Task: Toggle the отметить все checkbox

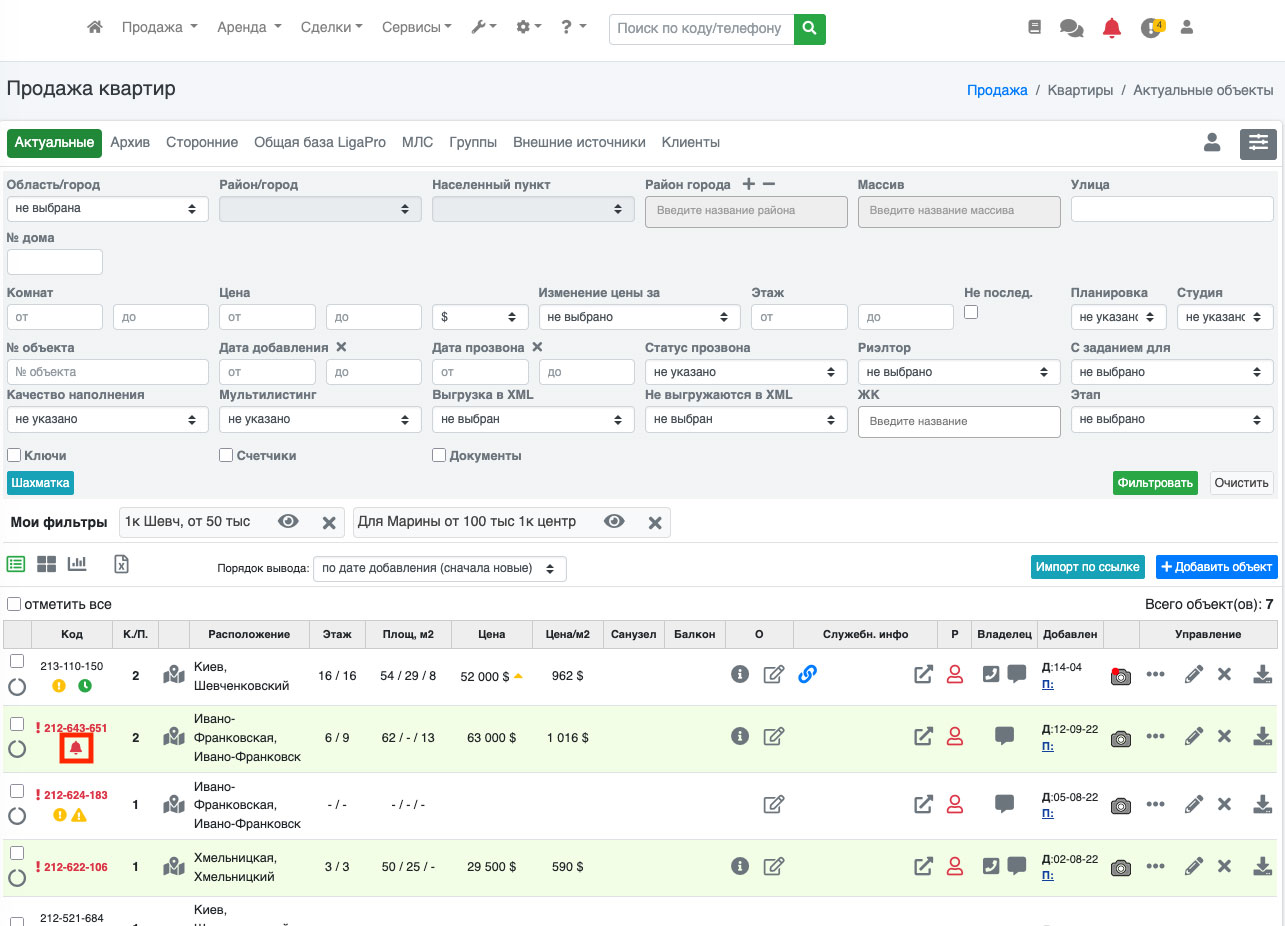Action: point(14,604)
